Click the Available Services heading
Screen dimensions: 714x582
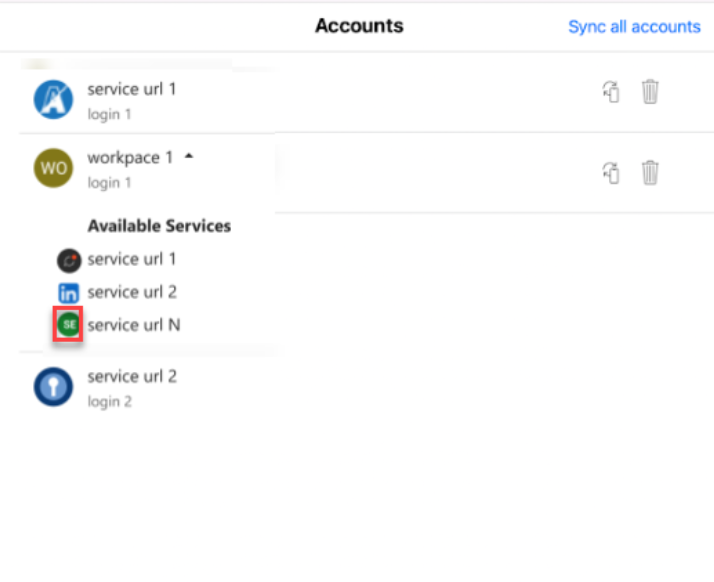point(159,226)
